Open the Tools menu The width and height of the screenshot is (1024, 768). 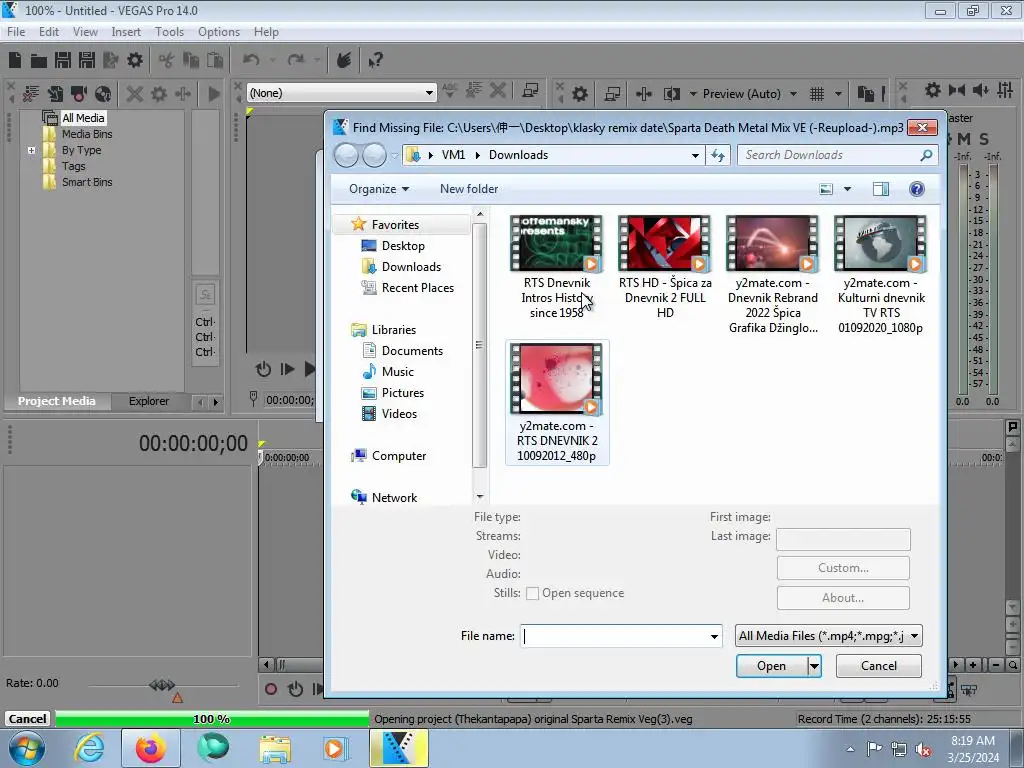(x=169, y=31)
